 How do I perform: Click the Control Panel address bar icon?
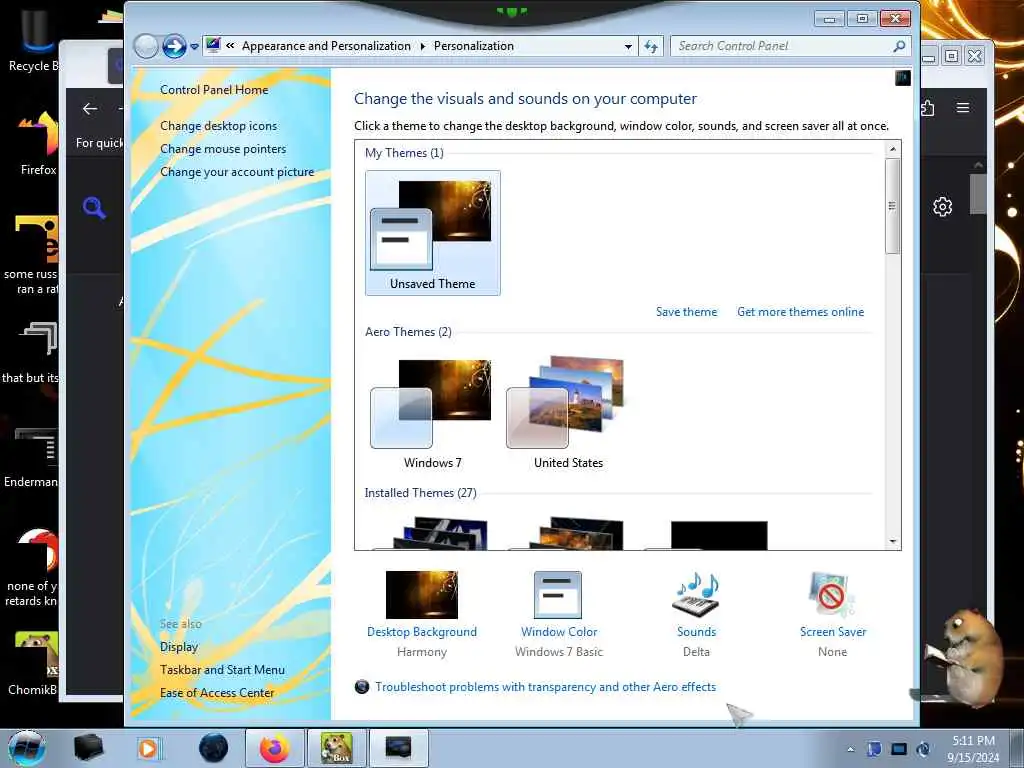213,46
